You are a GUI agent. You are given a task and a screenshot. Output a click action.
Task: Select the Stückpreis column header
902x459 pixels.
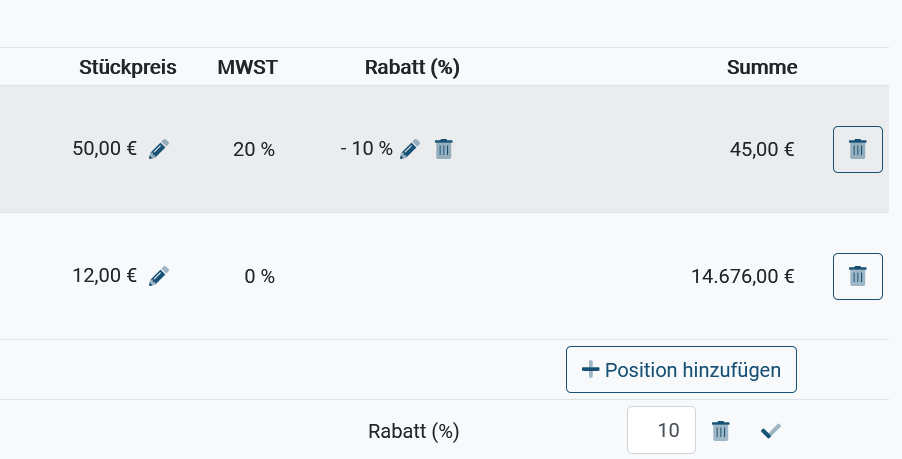128,67
